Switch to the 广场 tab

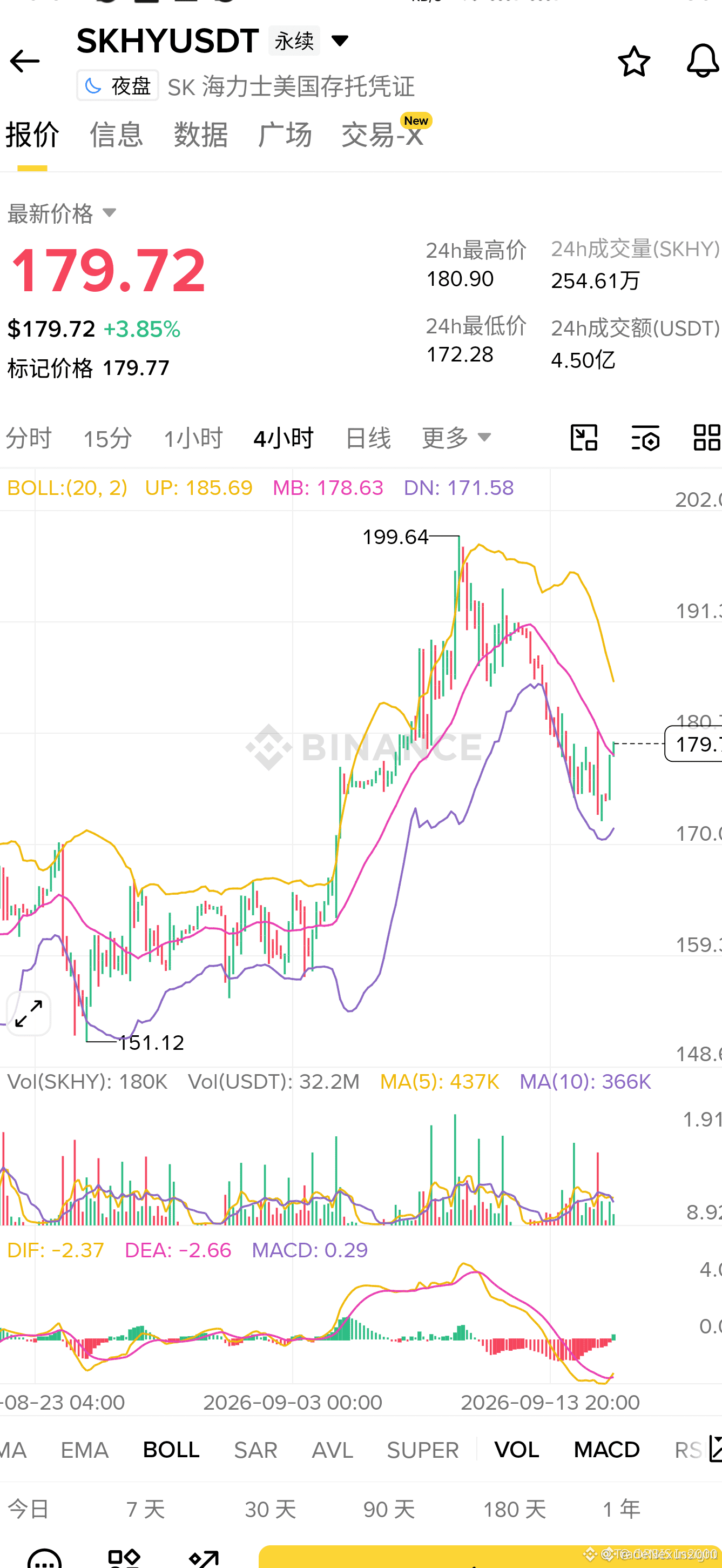coord(285,135)
